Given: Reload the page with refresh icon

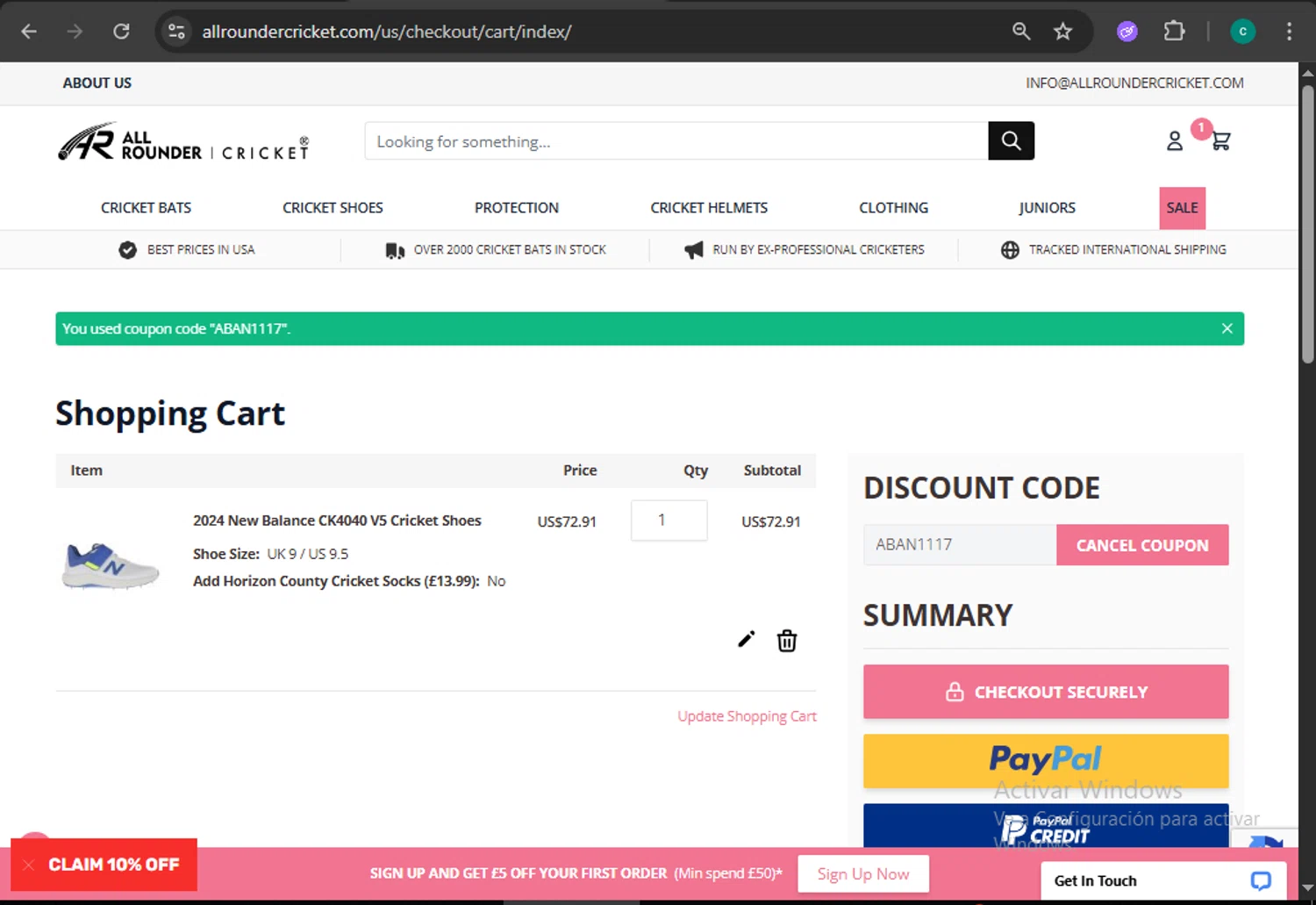Looking at the screenshot, I should pyautogui.click(x=121, y=32).
